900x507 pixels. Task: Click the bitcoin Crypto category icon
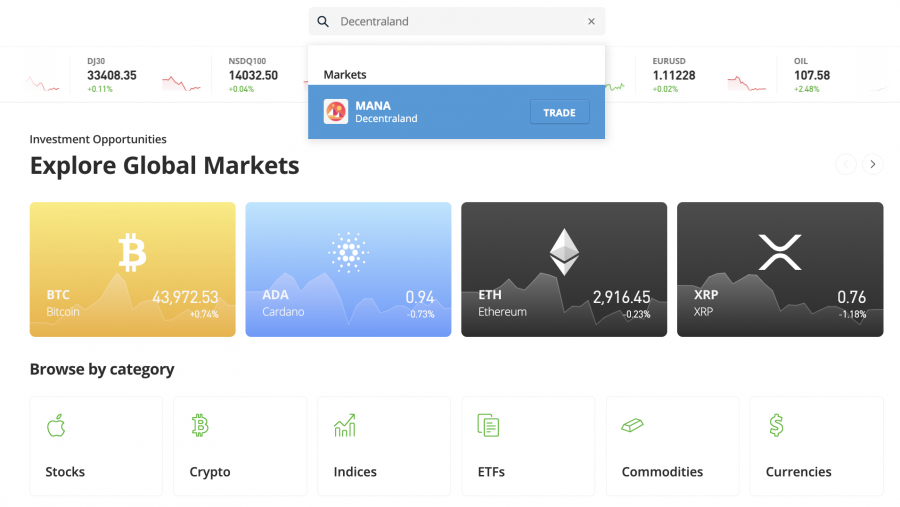coord(200,425)
